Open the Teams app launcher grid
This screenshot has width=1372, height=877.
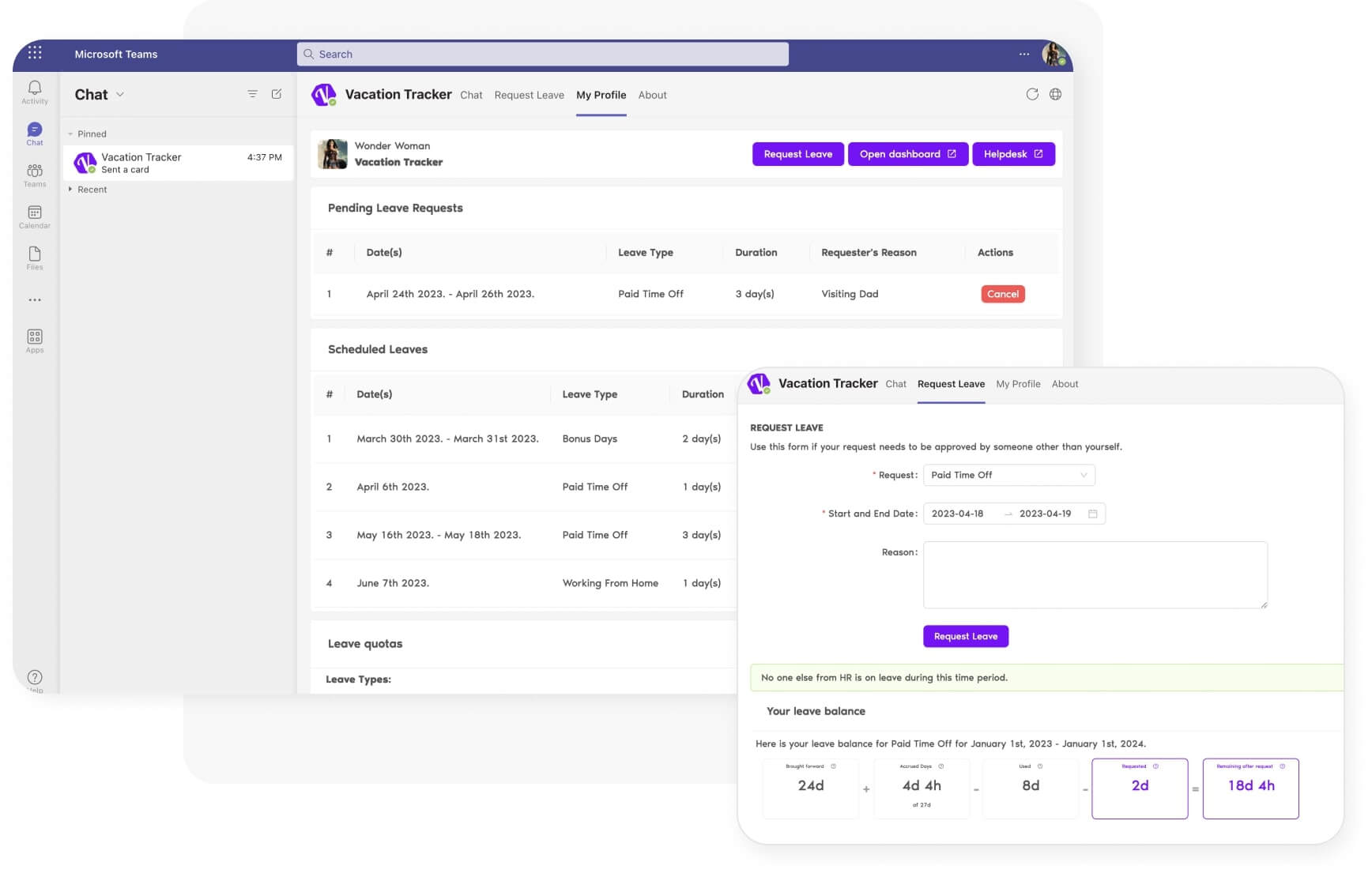point(35,53)
